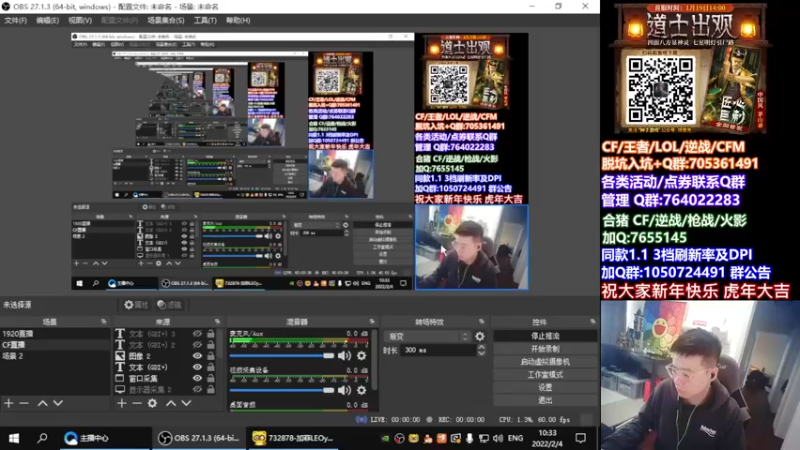The width and height of the screenshot is (800, 450).
Task: Remove the selected source with the minus icon
Action: (137, 403)
